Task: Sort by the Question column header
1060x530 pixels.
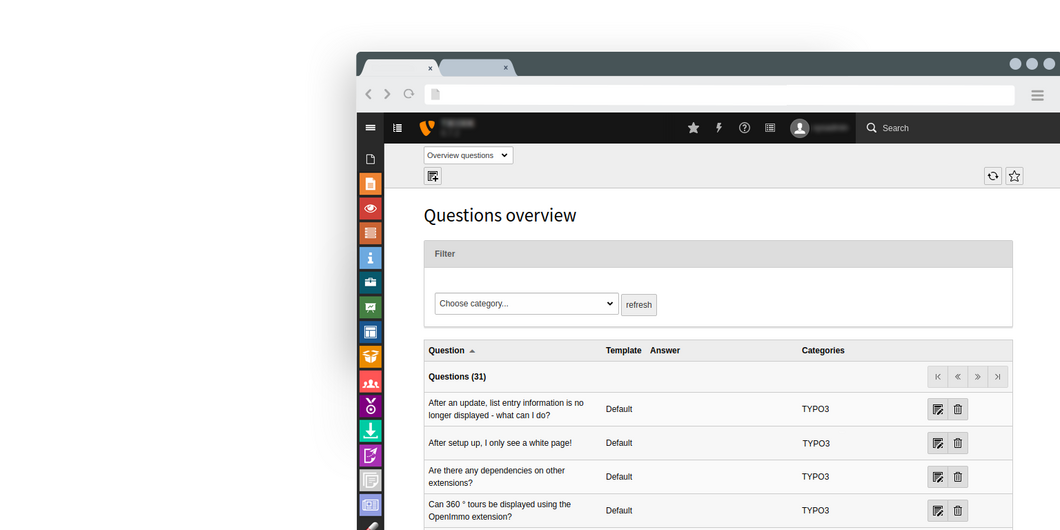Action: 446,350
